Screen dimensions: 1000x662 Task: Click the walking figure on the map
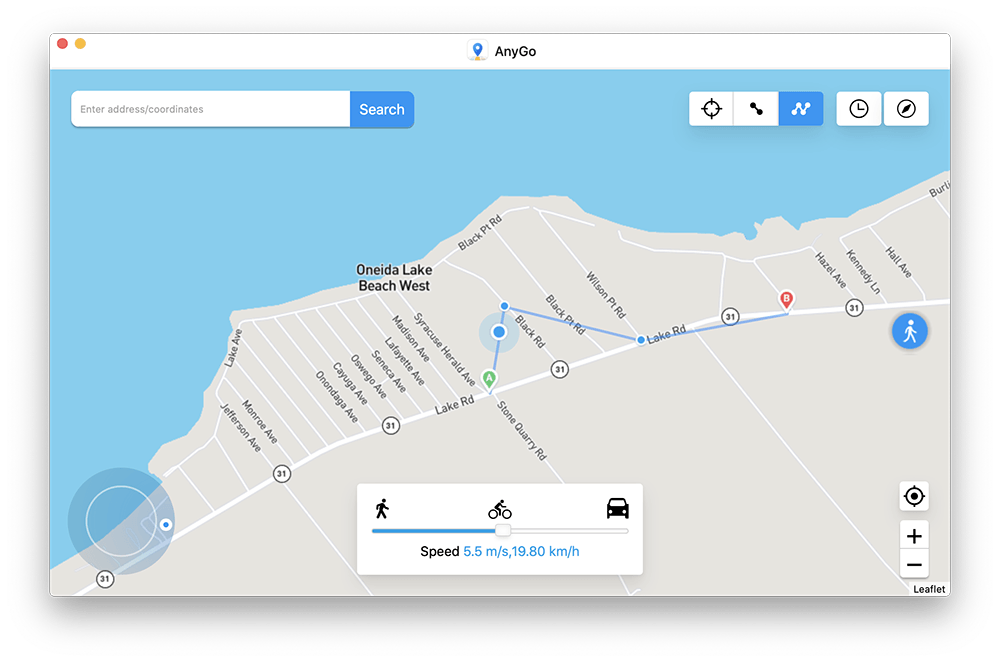pos(908,330)
